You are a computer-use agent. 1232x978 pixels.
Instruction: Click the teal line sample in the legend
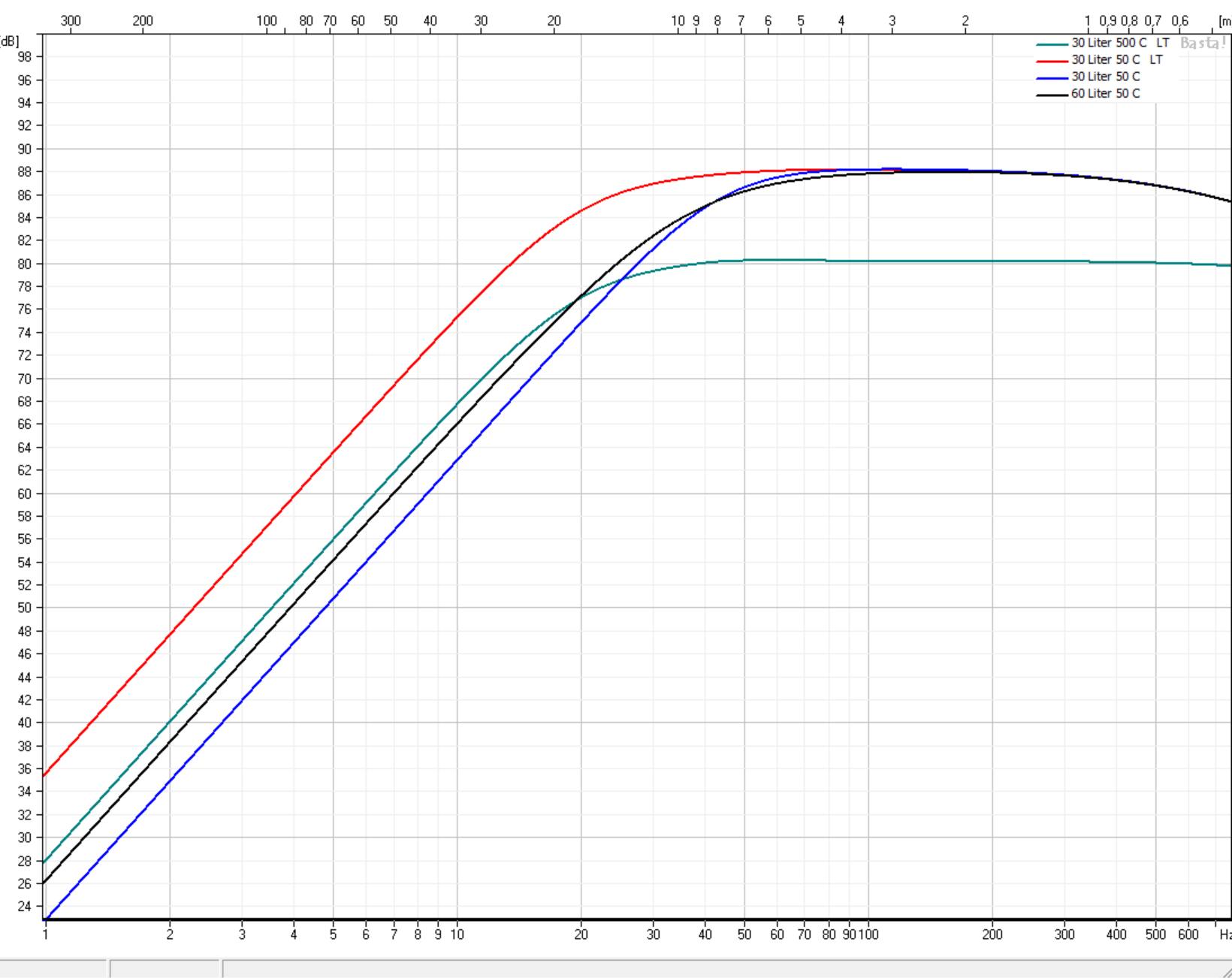(1052, 44)
